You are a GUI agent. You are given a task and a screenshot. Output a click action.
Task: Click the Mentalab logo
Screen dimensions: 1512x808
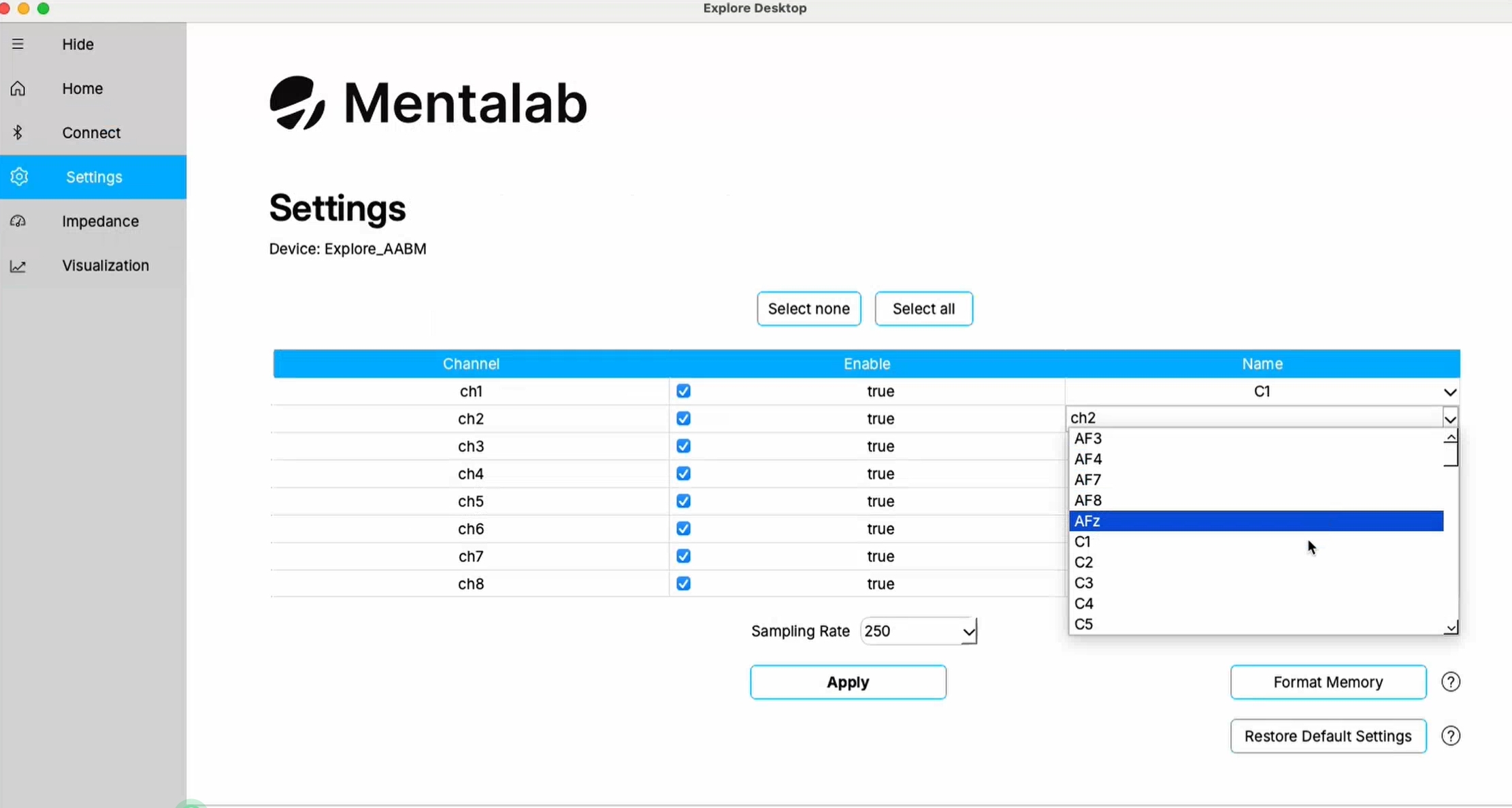pos(429,103)
